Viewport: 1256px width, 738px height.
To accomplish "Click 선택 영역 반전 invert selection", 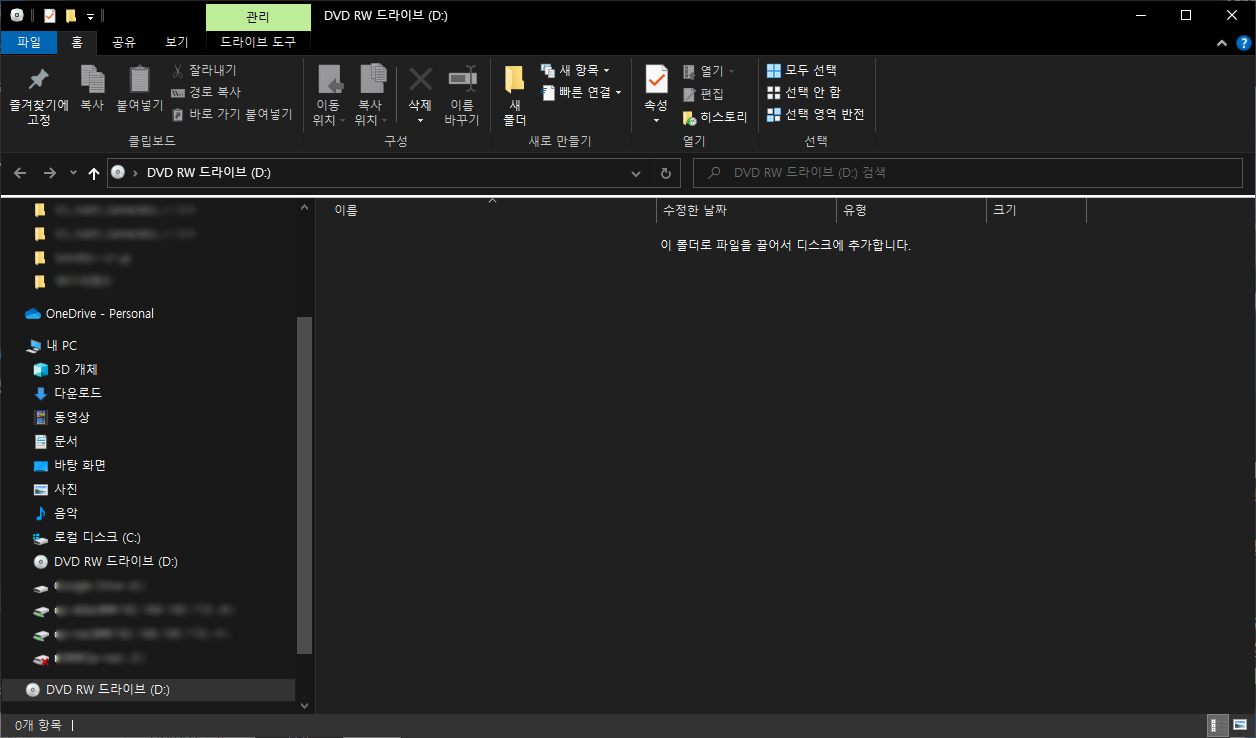I will (x=816, y=114).
